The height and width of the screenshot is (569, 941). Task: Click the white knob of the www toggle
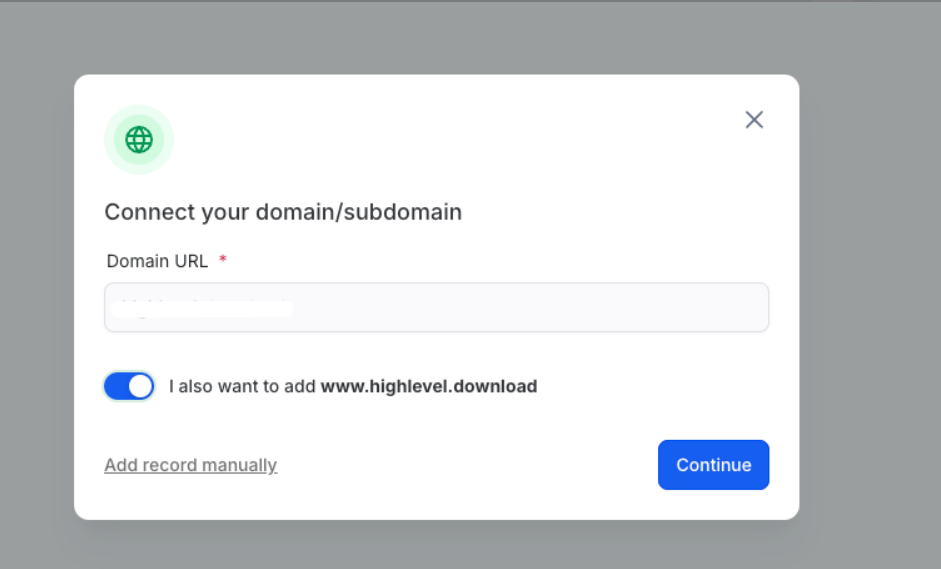tap(141, 386)
